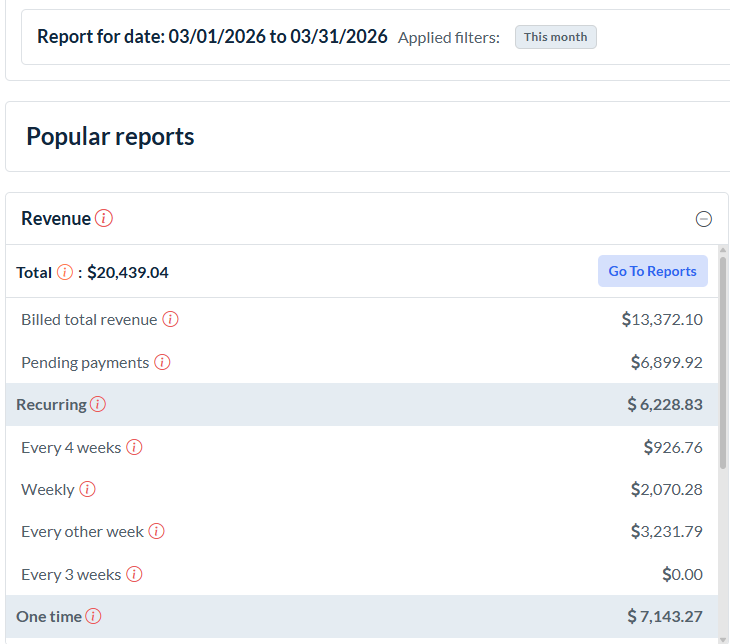Screen dimensions: 730x644
Task: Click the Recurring amount $ 6,228.83
Action: 665,404
